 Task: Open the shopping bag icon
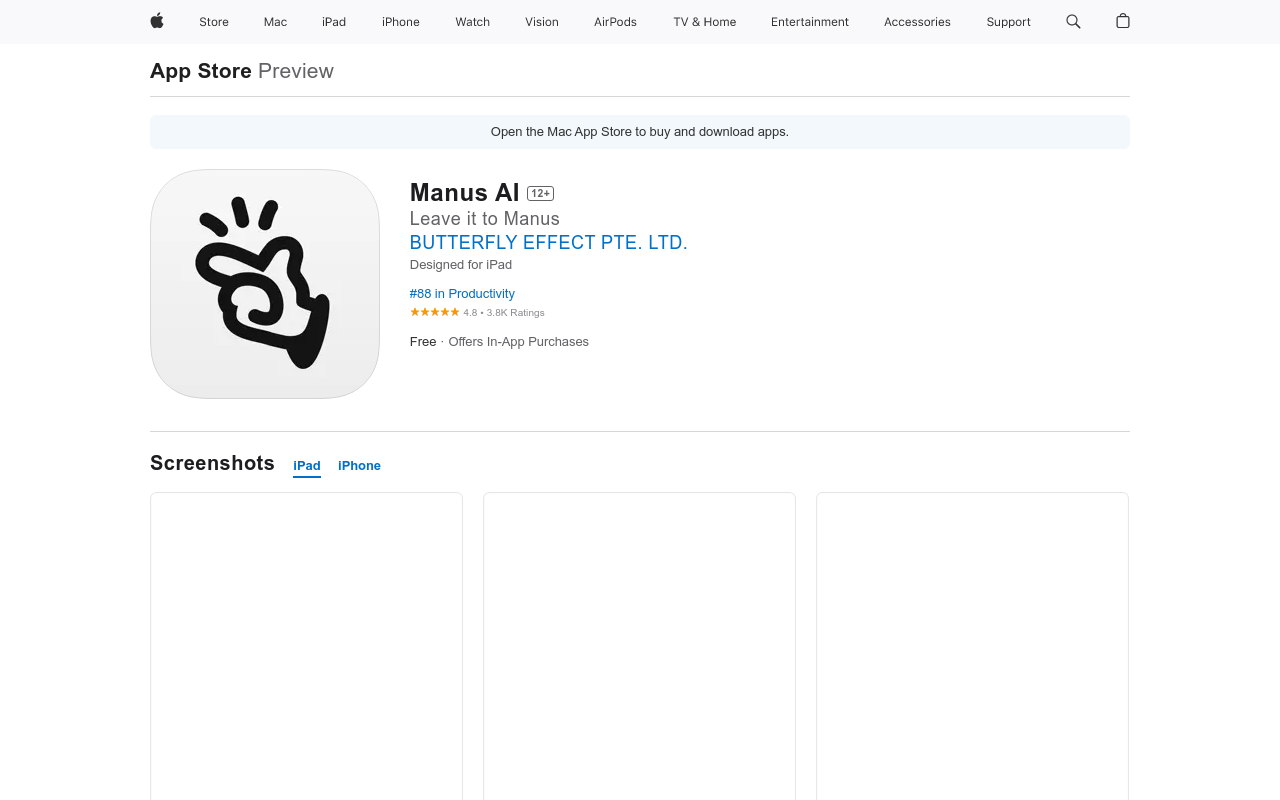coord(1123,21)
